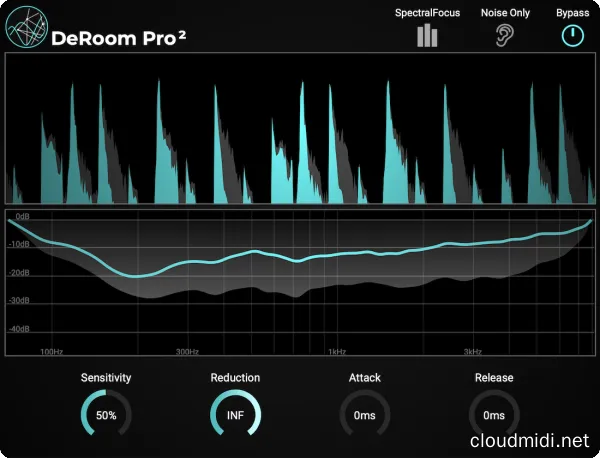600x458 pixels.
Task: Open the SpectralFocus bars icon
Action: click(427, 36)
